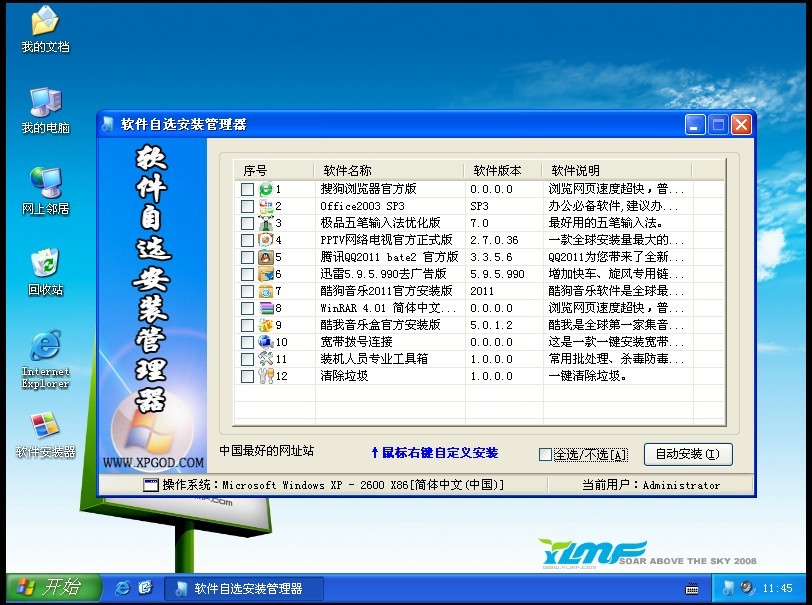Enable the 腾讯QQ2011 checkbox
The width and height of the screenshot is (812, 605).
[248, 257]
